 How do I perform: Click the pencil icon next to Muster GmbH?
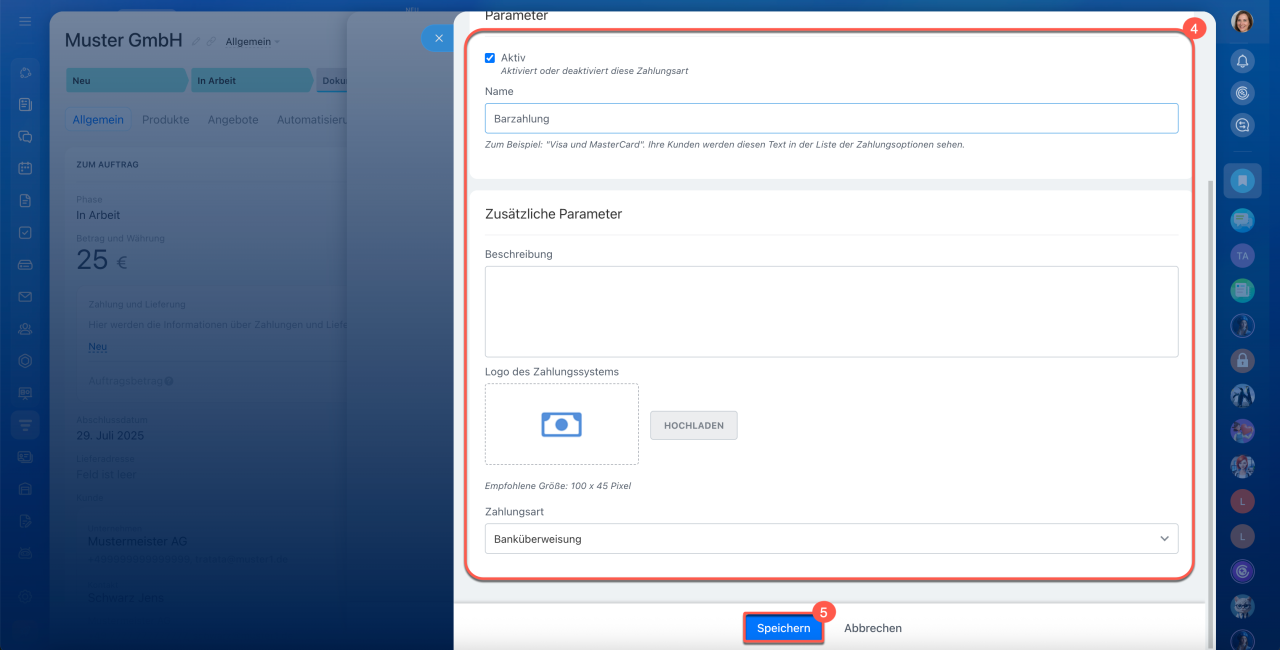coord(196,42)
